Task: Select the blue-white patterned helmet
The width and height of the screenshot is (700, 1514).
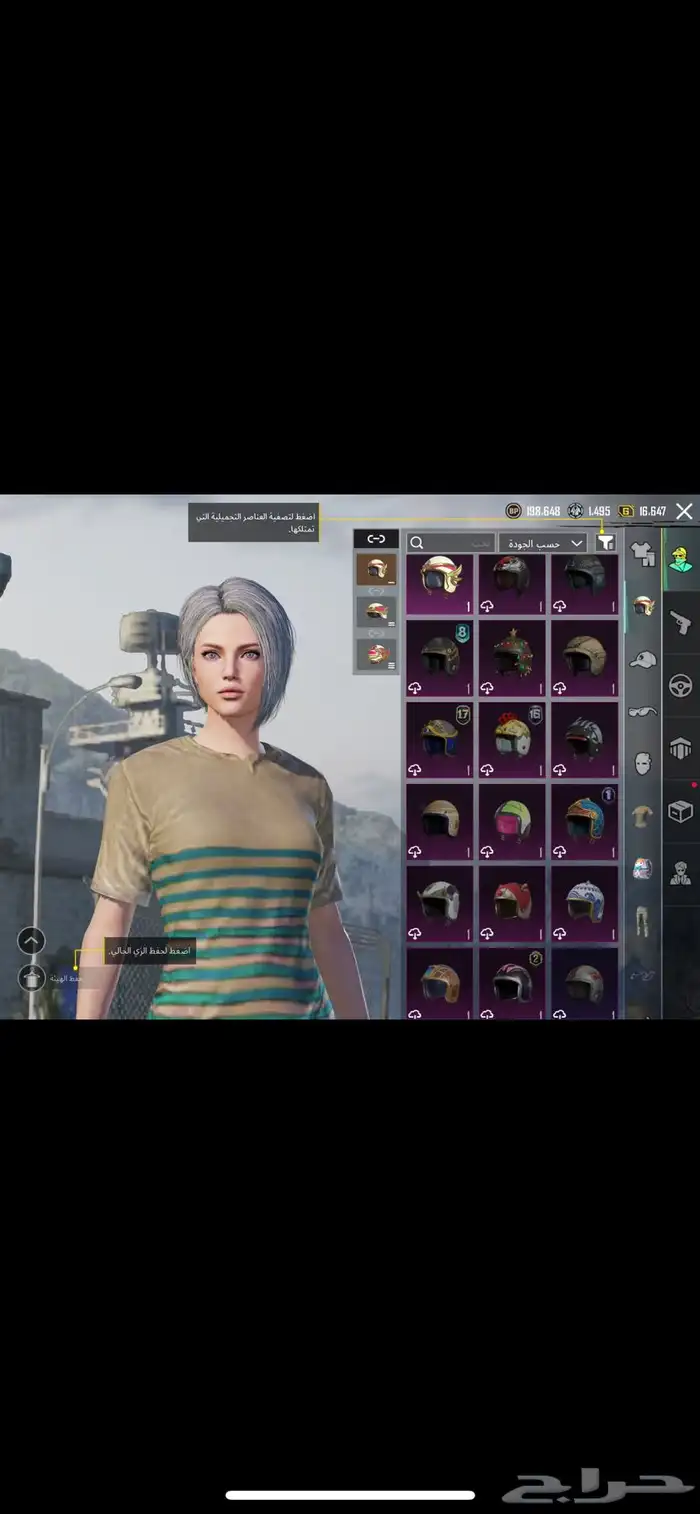Action: [585, 904]
